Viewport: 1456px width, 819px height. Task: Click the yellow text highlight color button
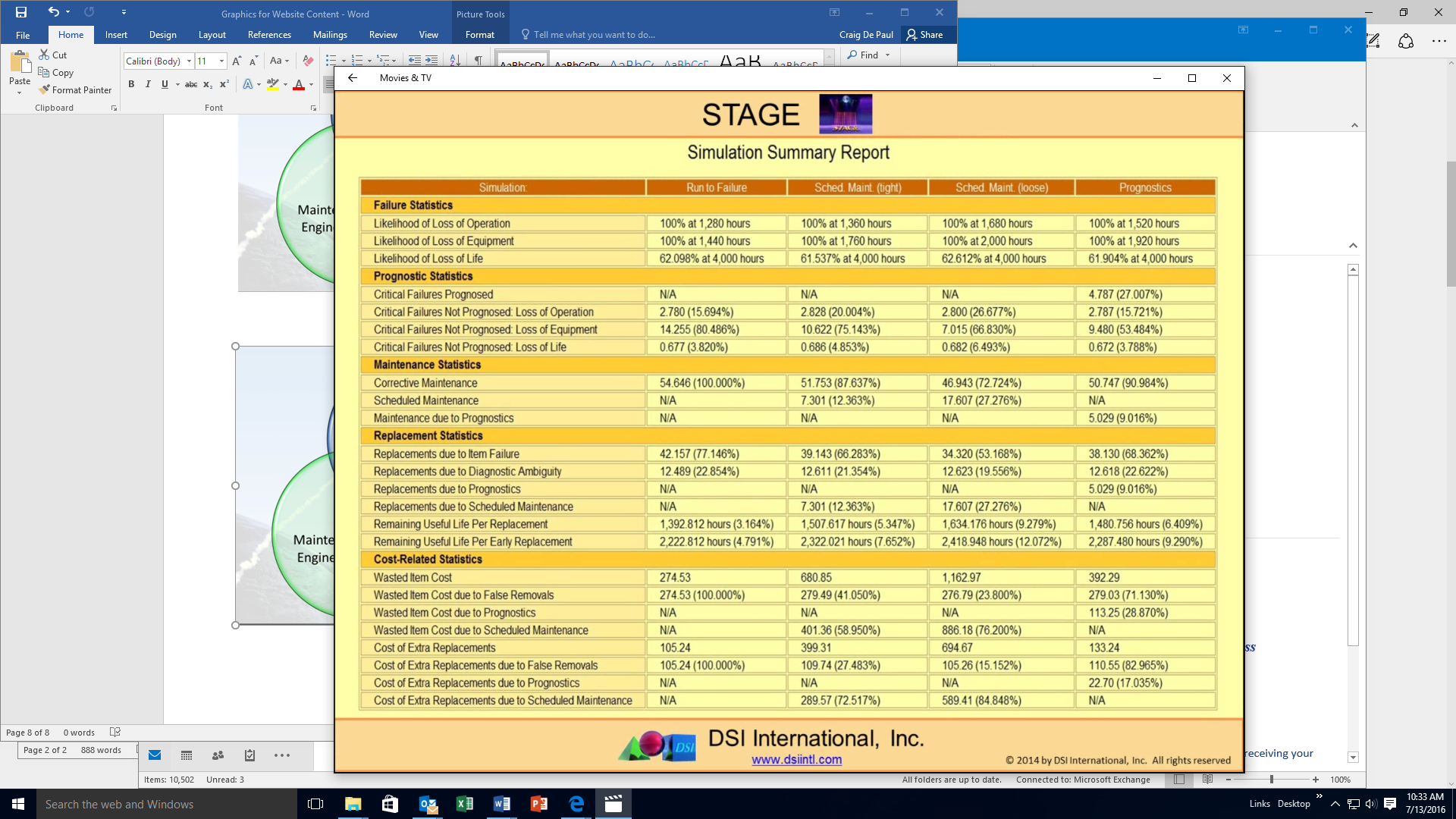point(272,84)
